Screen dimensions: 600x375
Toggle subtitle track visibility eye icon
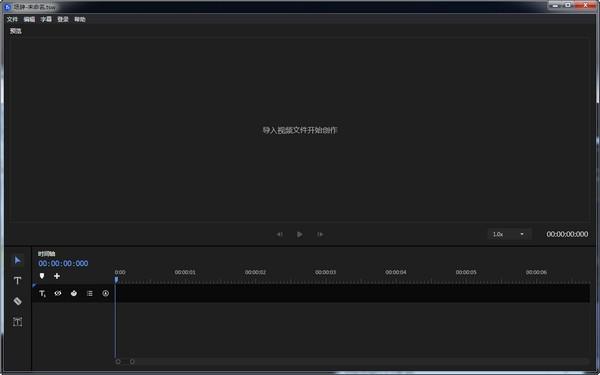(x=58, y=293)
